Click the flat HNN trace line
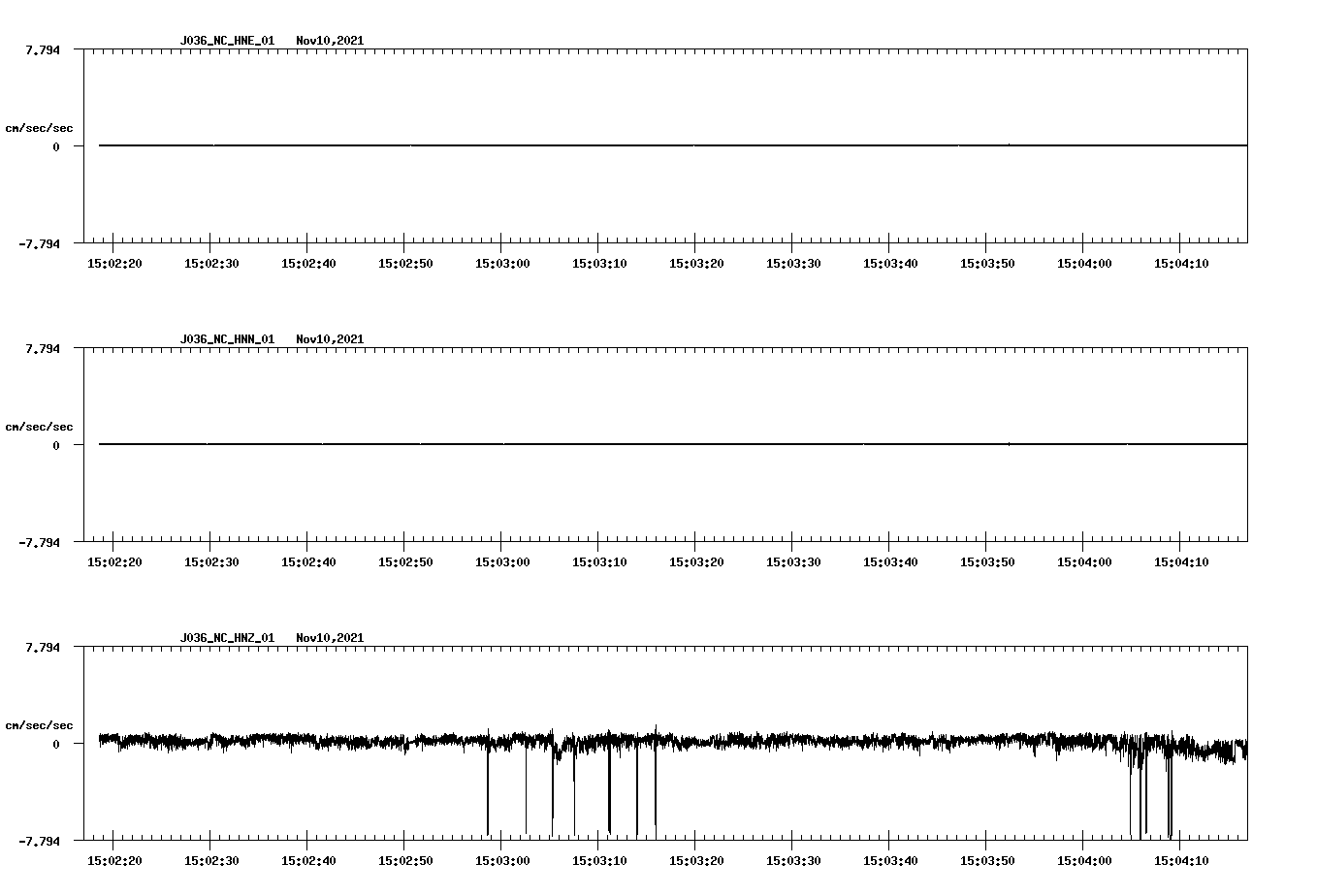 [673, 444]
